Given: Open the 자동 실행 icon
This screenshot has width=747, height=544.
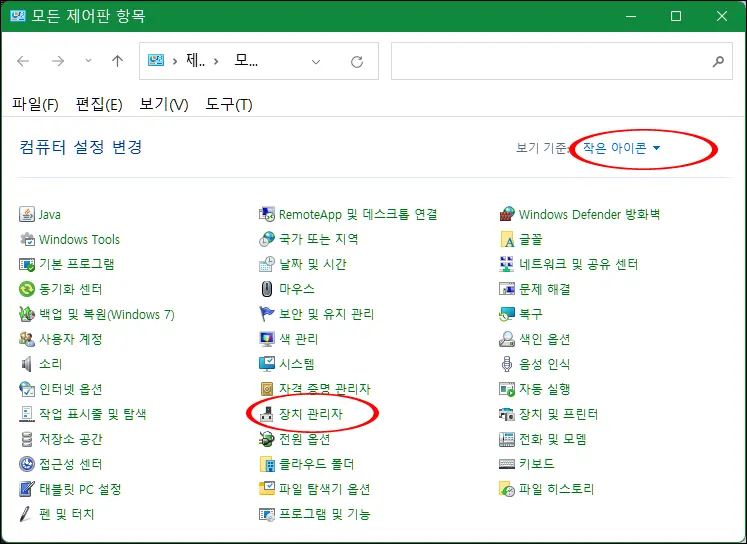Looking at the screenshot, I should point(507,389).
